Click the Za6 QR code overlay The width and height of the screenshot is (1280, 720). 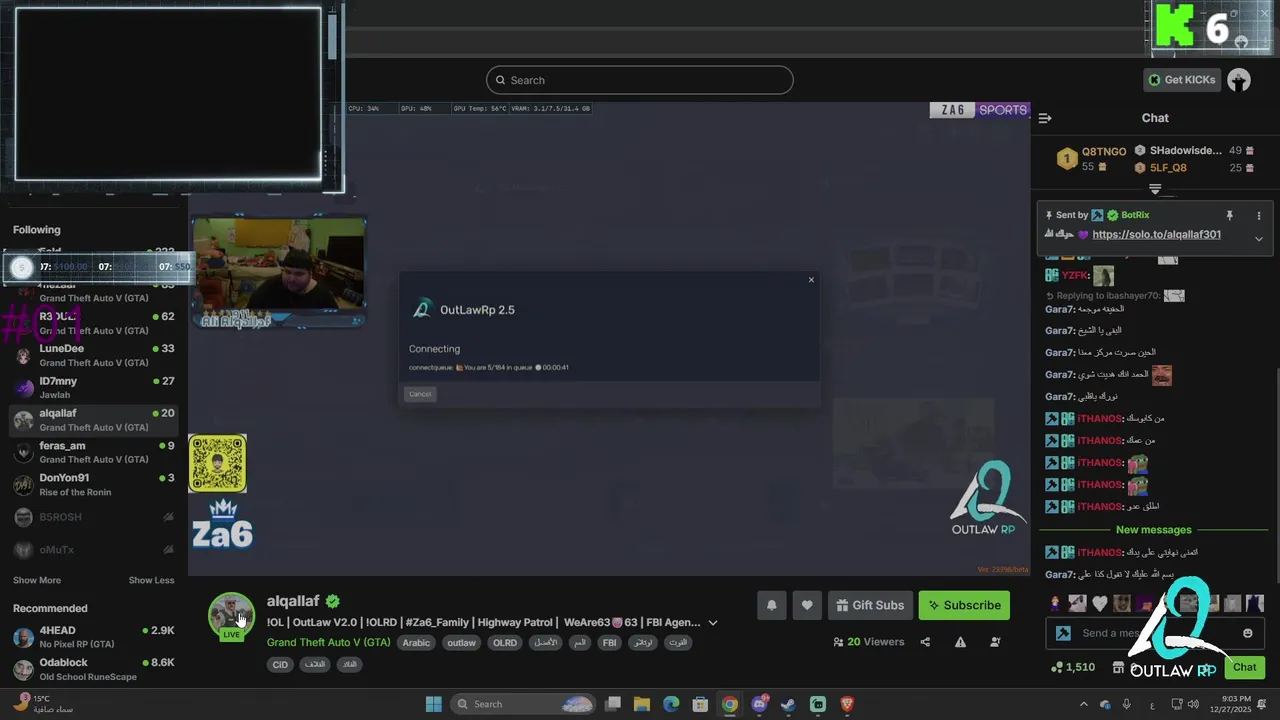click(217, 463)
